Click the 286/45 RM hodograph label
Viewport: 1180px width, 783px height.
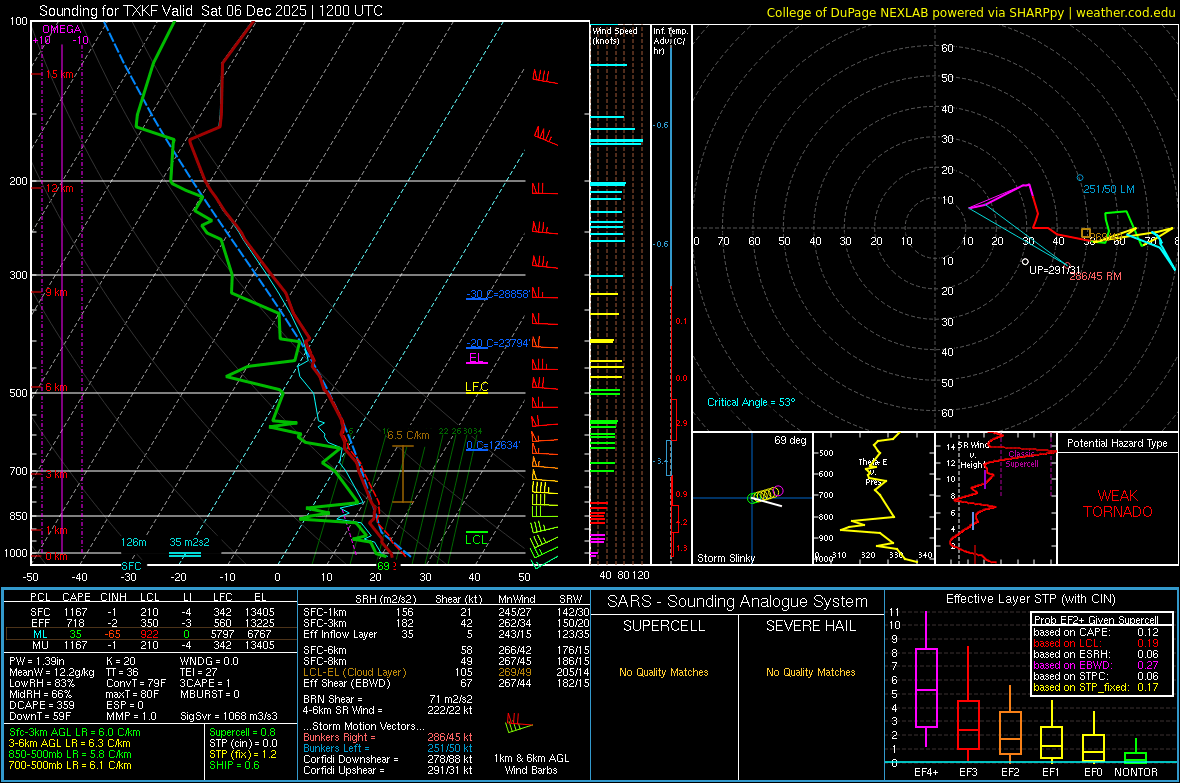(1096, 276)
